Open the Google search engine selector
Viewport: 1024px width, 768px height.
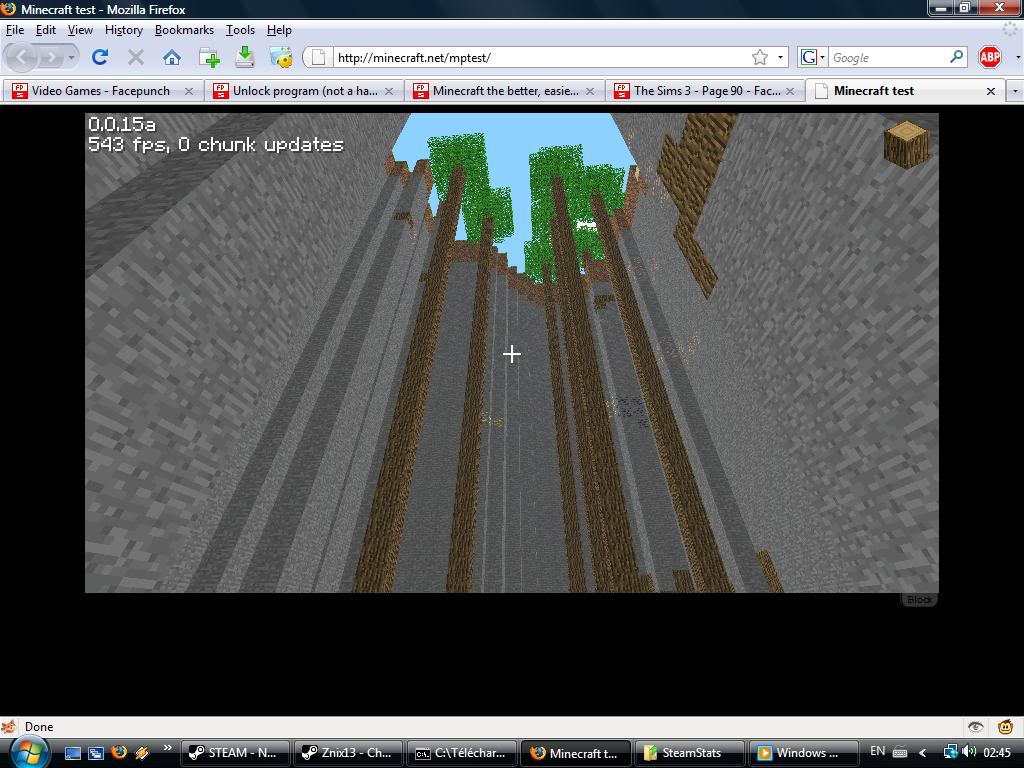point(812,57)
